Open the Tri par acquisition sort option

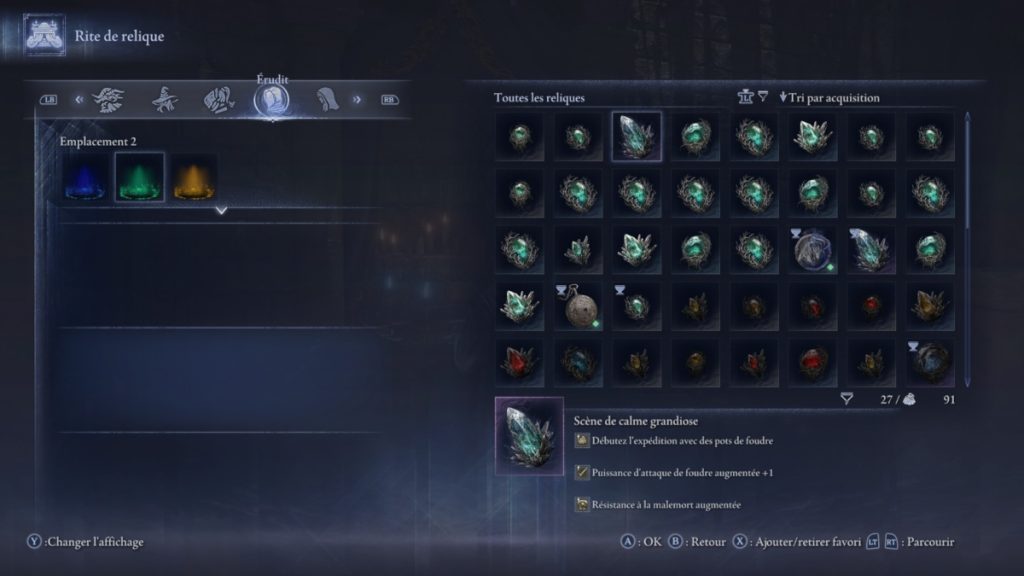[829, 98]
